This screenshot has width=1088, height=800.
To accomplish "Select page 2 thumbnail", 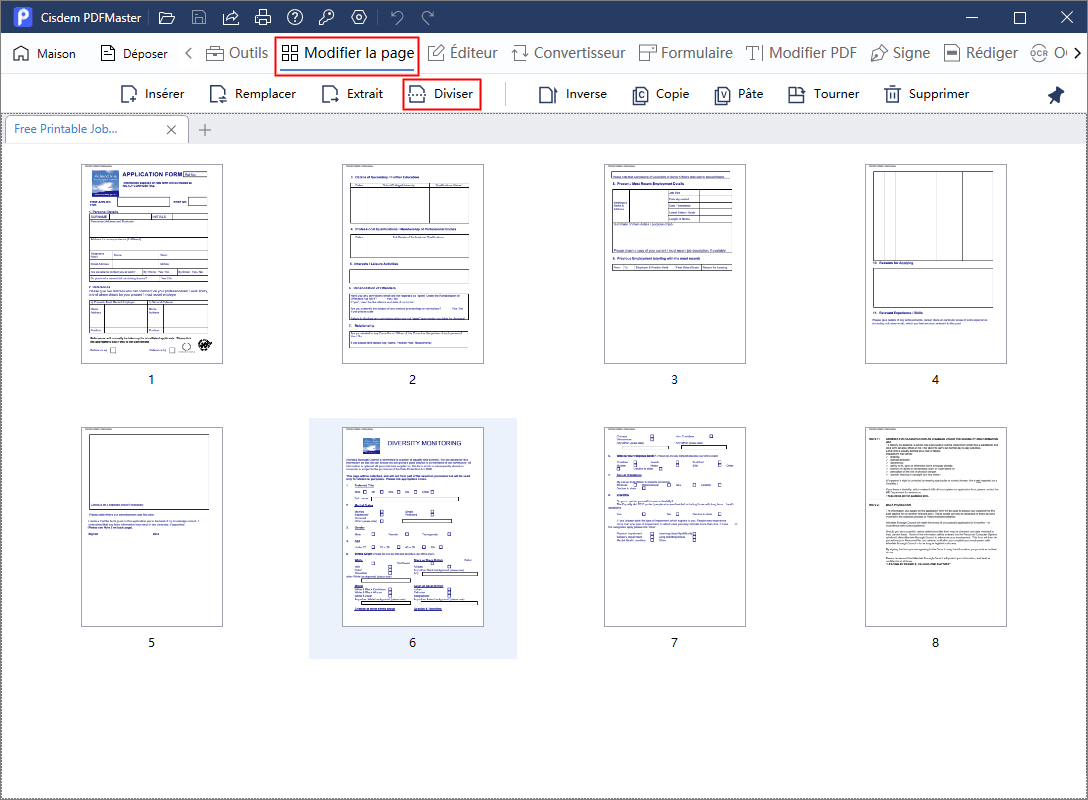I will point(413,264).
